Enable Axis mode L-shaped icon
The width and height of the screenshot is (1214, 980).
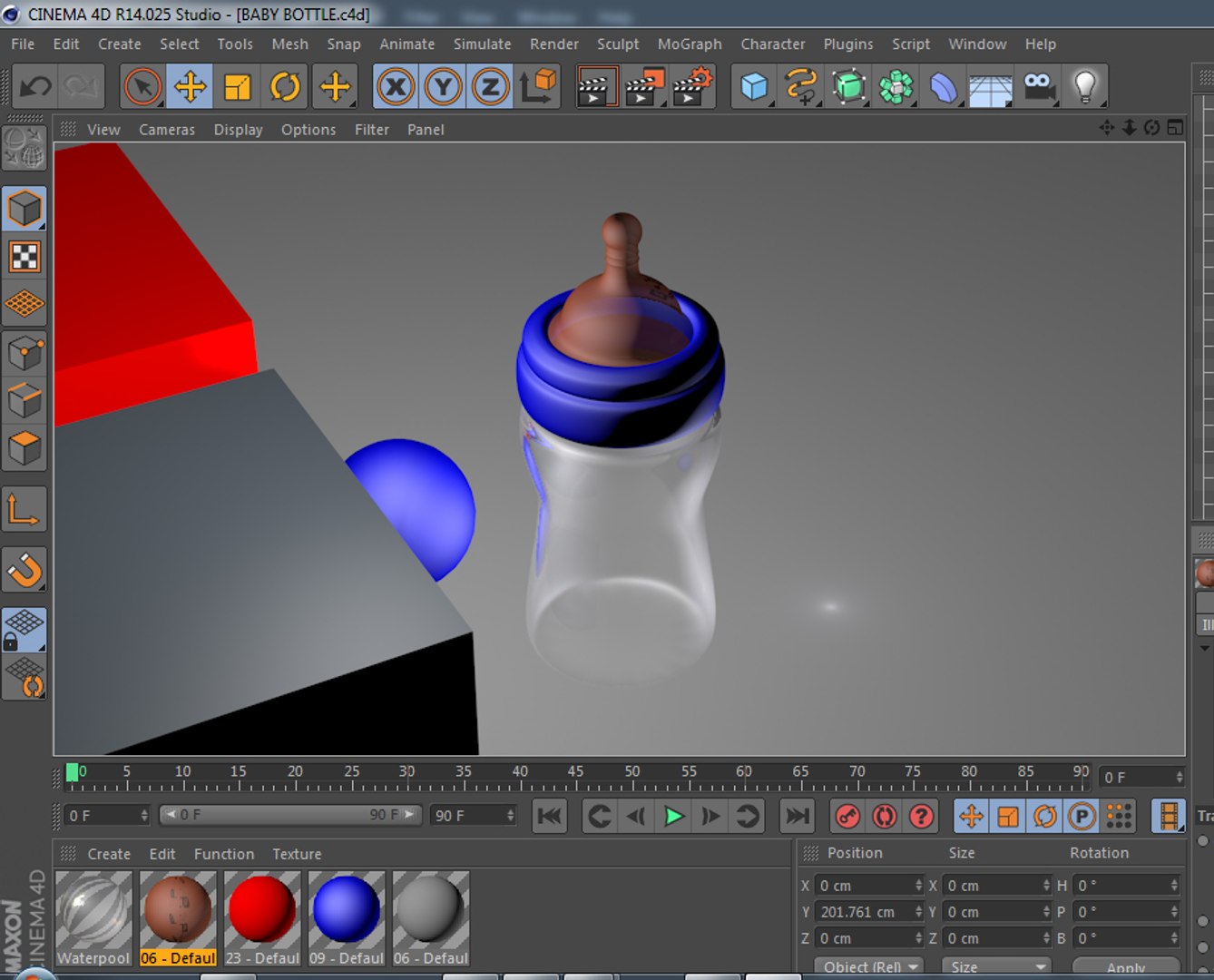24,509
